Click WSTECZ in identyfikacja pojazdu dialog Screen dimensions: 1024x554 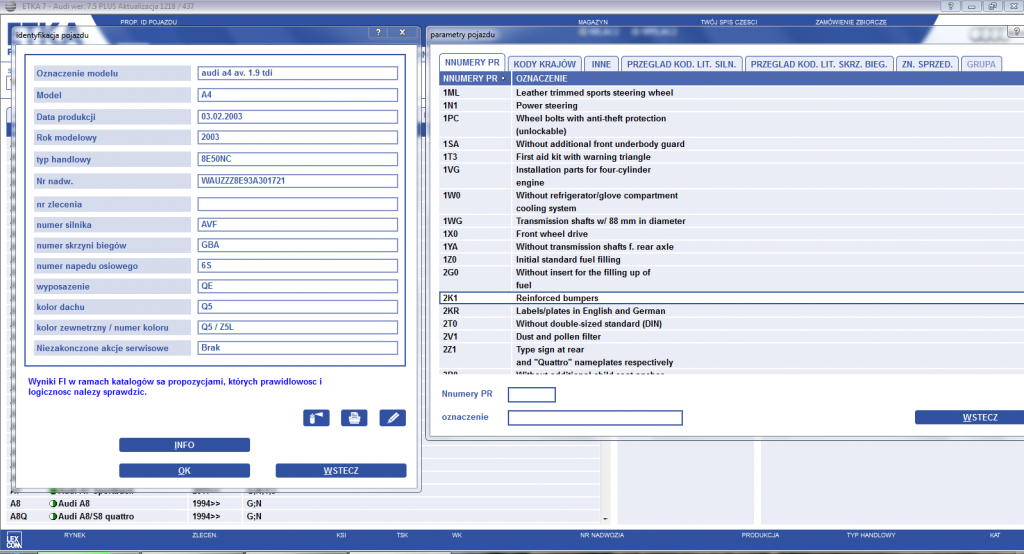pyautogui.click(x=341, y=470)
